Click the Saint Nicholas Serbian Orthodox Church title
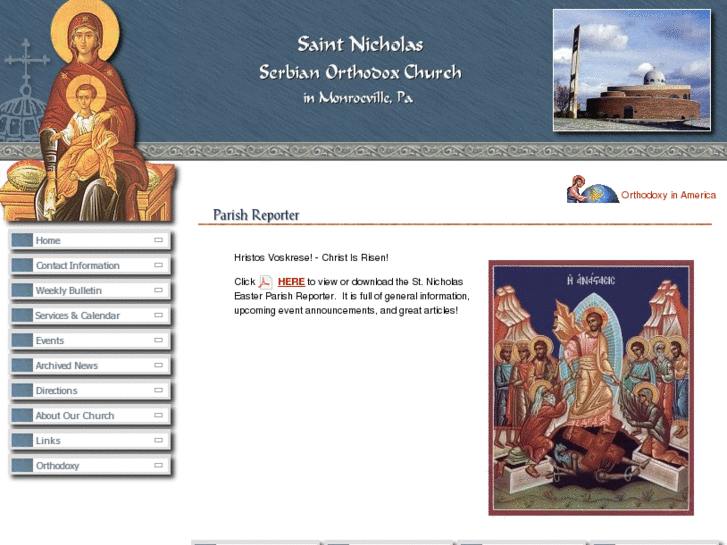The height and width of the screenshot is (545, 727). coord(360,70)
